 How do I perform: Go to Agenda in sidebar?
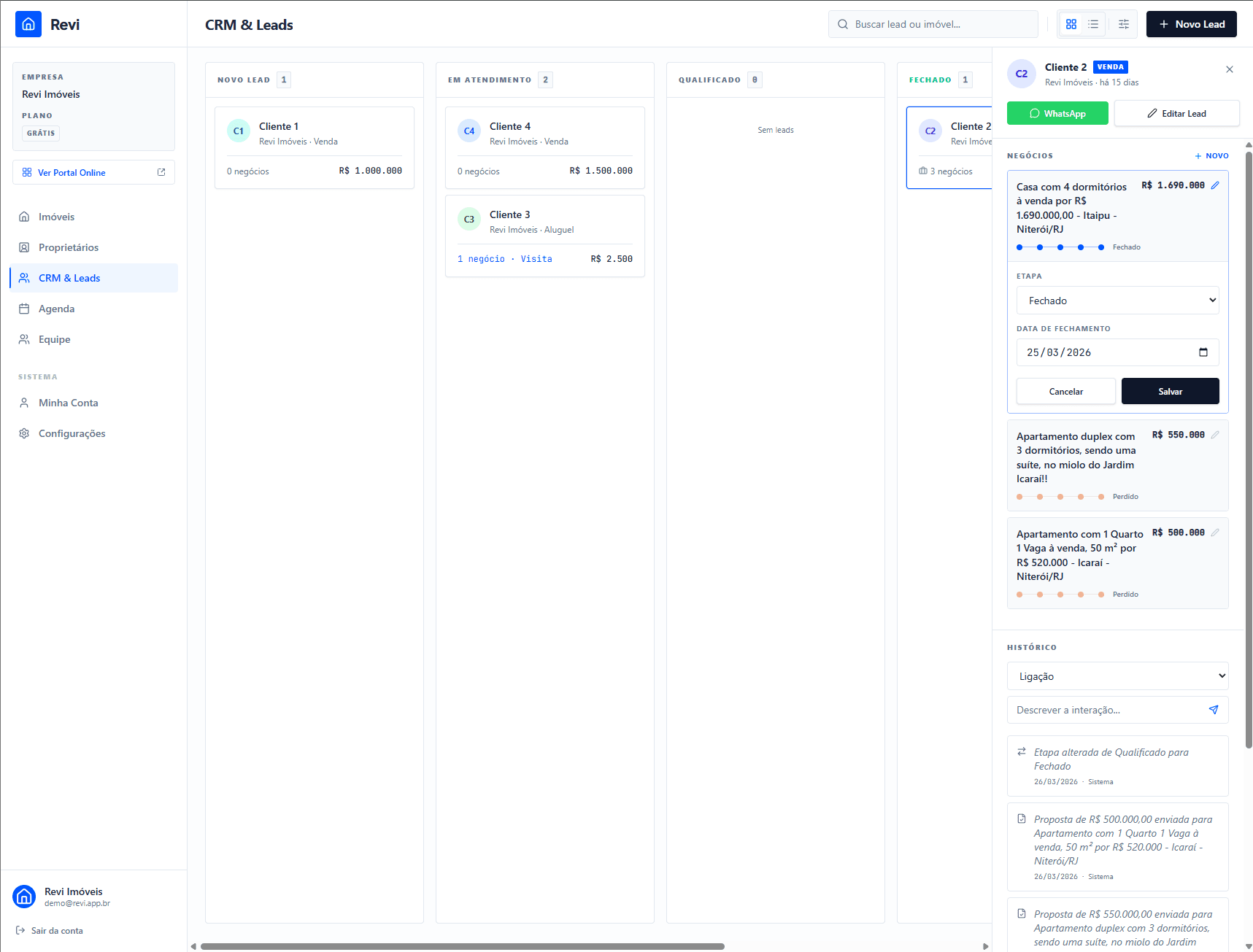coord(57,309)
